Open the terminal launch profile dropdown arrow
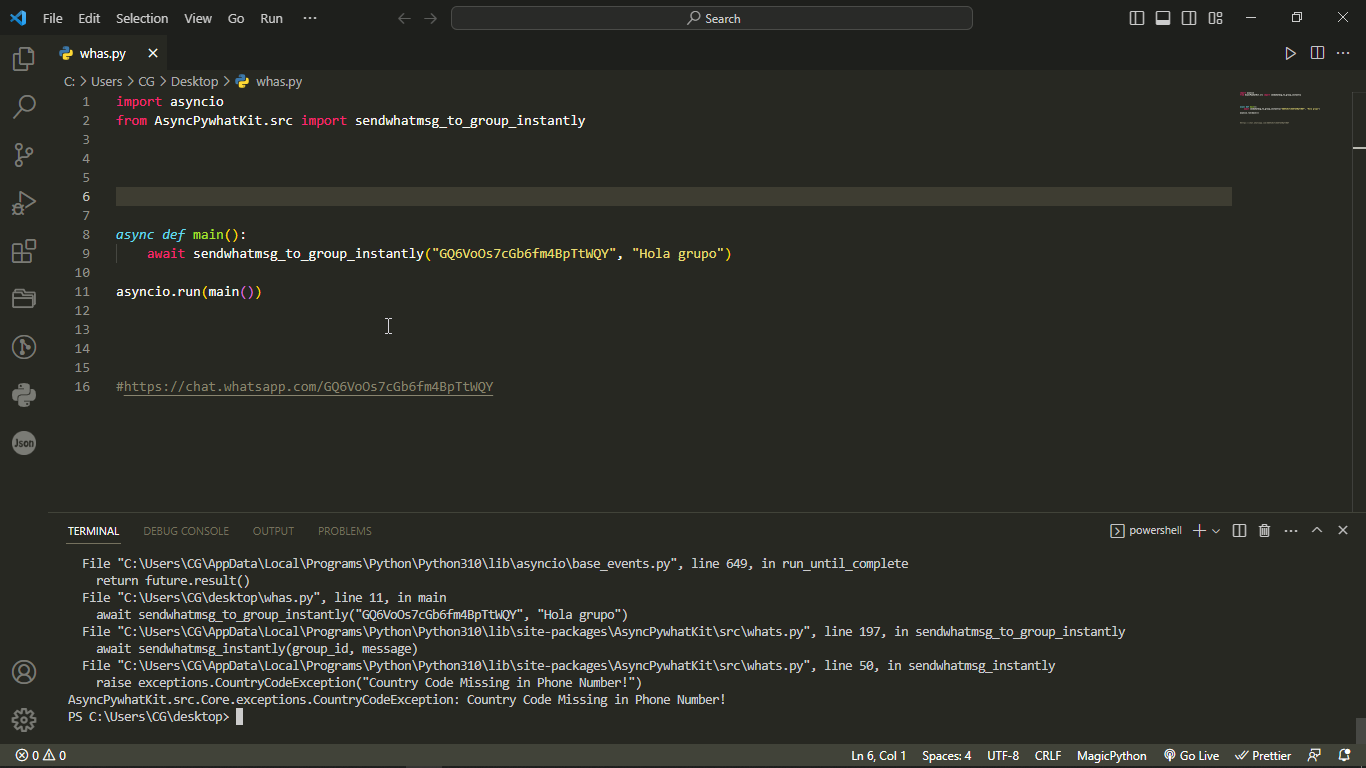This screenshot has height=768, width=1366. coord(1216,531)
